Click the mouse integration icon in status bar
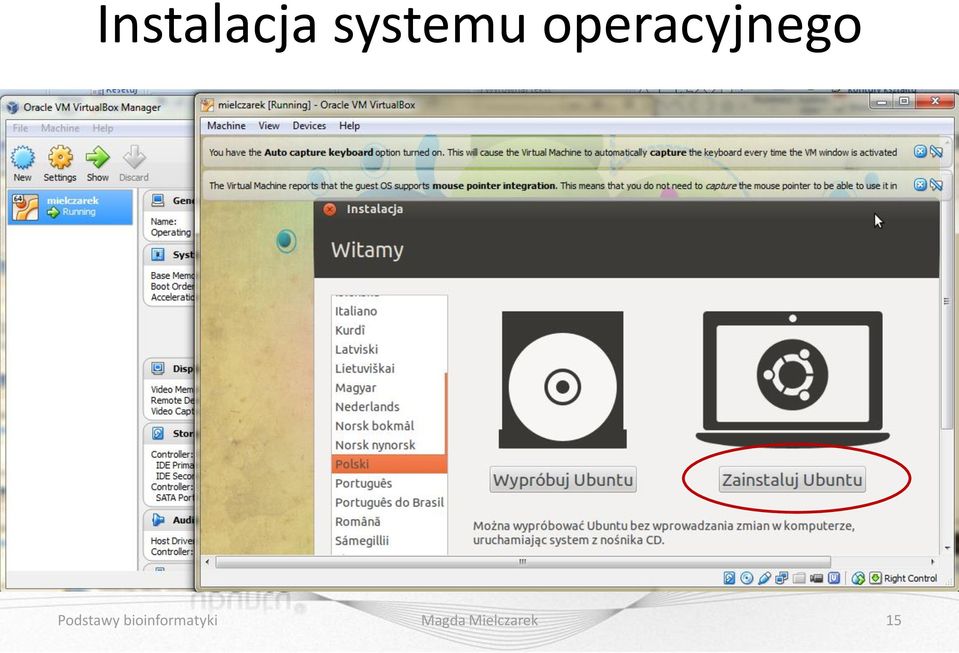 [x=858, y=578]
